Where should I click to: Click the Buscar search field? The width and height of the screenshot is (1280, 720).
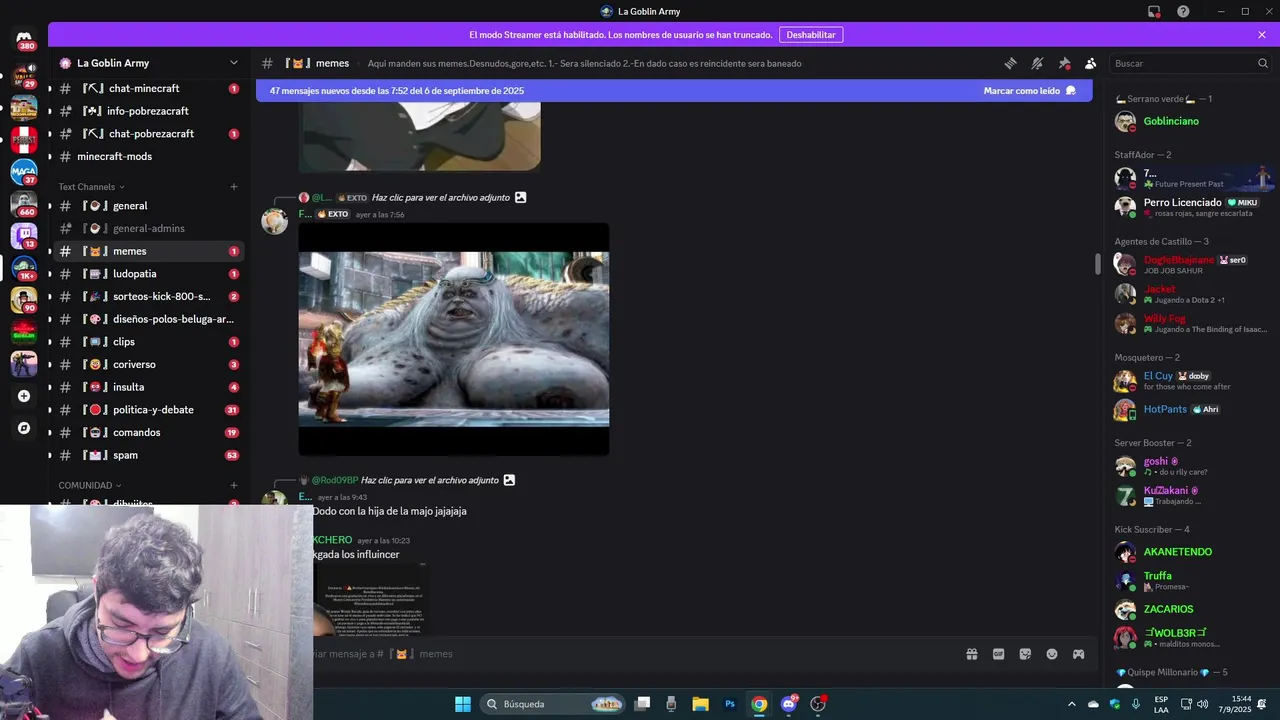point(1190,63)
